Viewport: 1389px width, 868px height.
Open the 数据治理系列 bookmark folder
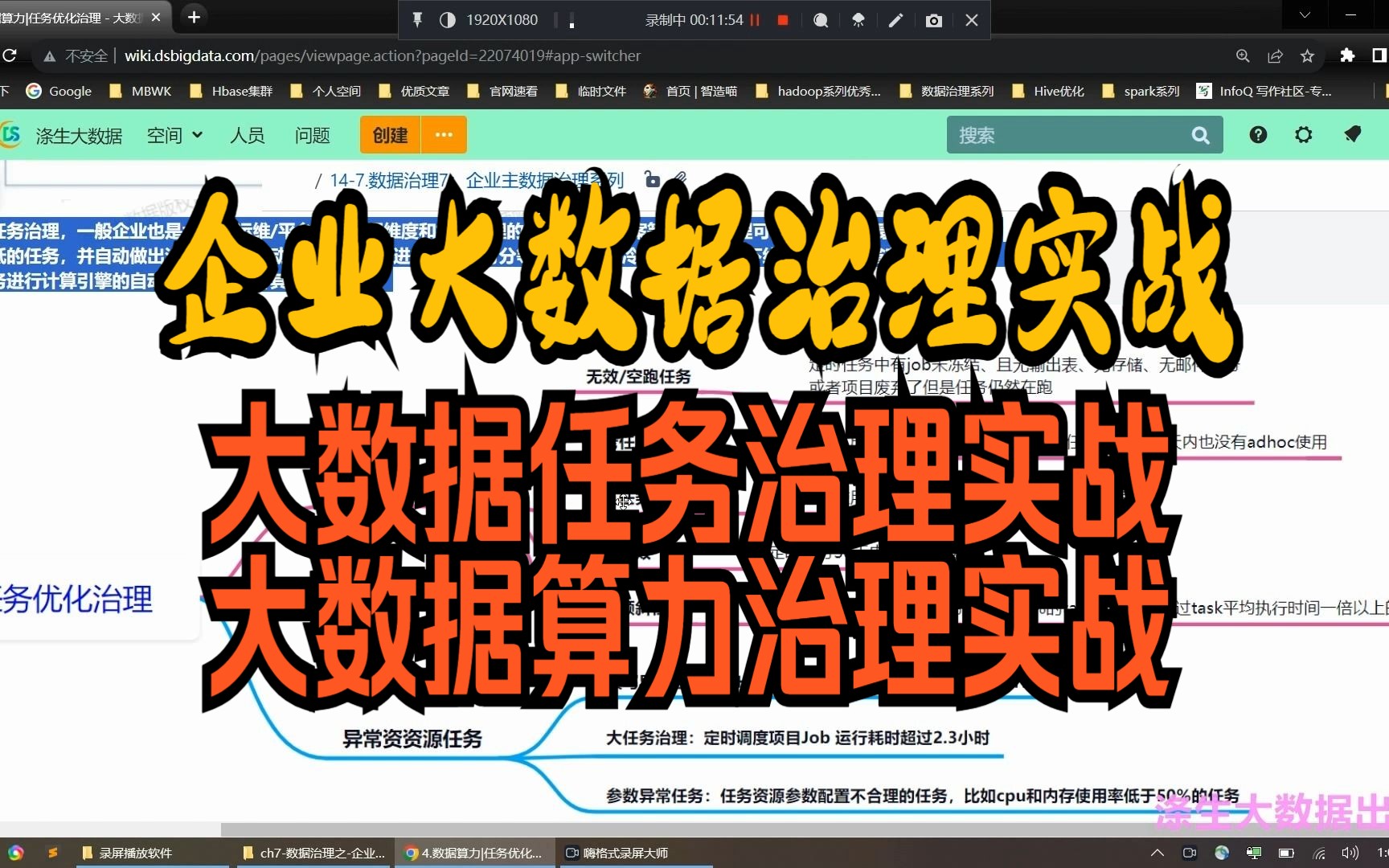[947, 91]
